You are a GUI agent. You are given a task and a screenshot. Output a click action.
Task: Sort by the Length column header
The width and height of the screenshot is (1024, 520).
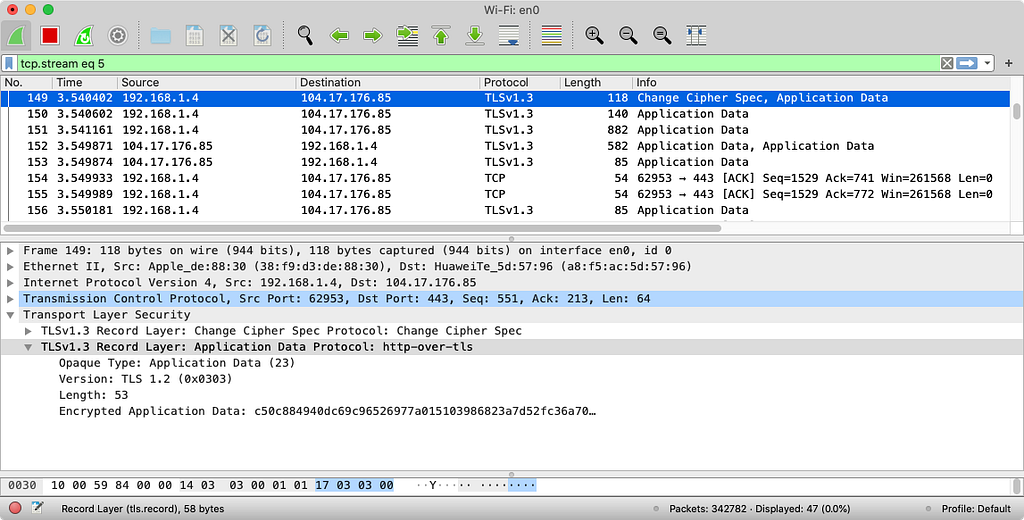[x=596, y=82]
